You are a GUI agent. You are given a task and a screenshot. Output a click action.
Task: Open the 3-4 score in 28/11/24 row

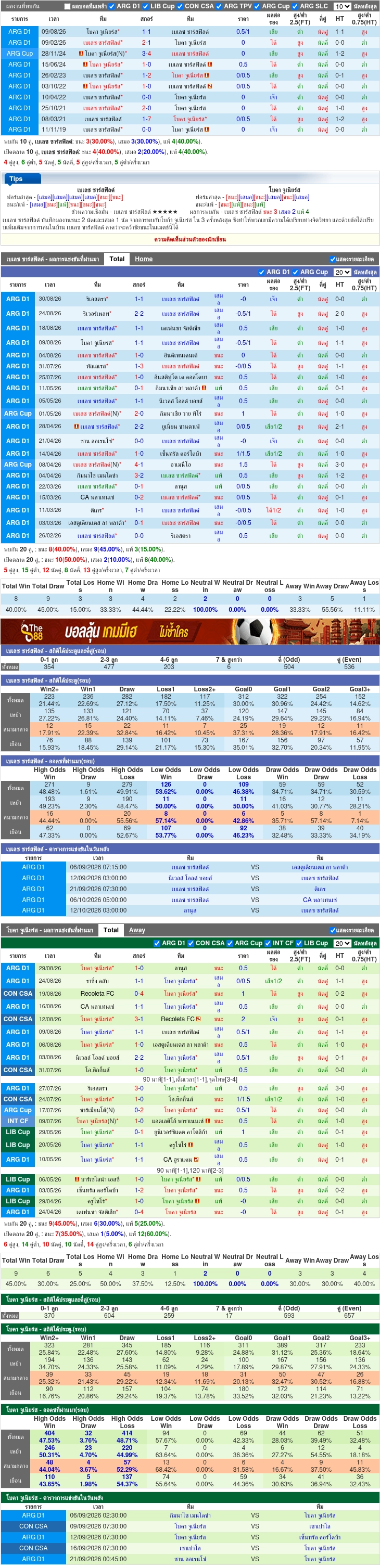(147, 54)
